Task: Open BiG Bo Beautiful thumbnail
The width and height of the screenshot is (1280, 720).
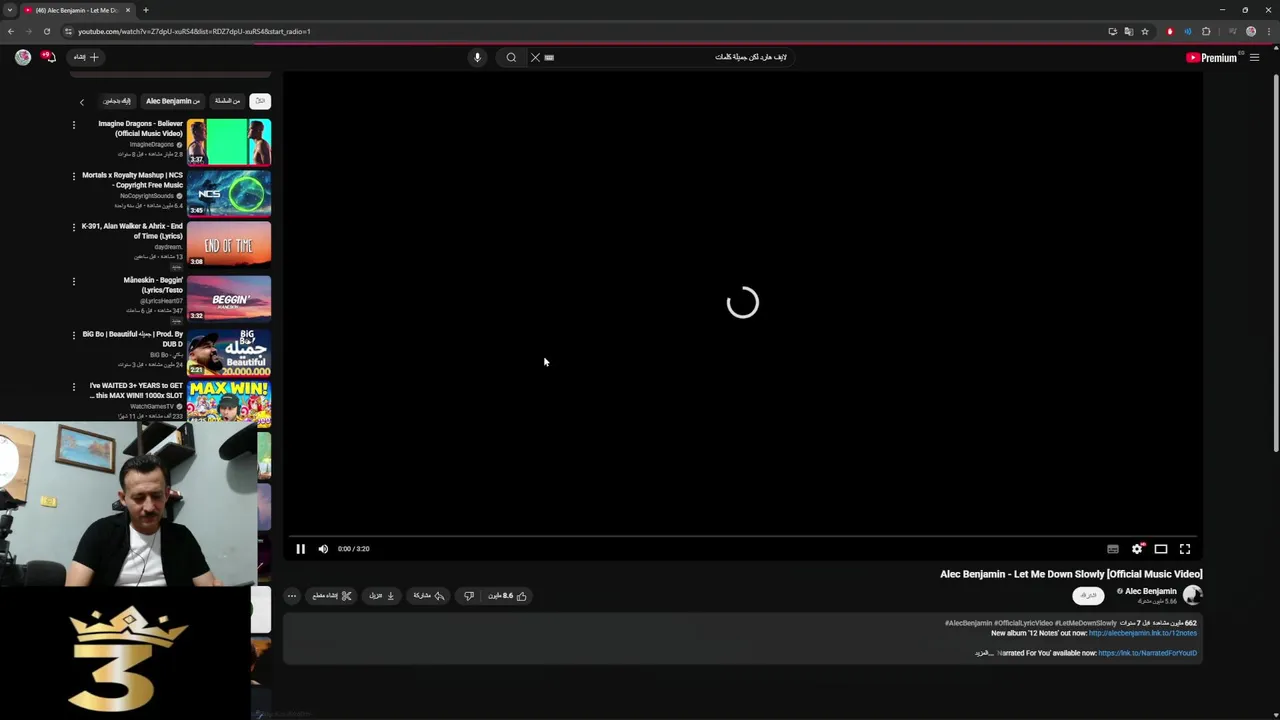Action: tap(229, 352)
